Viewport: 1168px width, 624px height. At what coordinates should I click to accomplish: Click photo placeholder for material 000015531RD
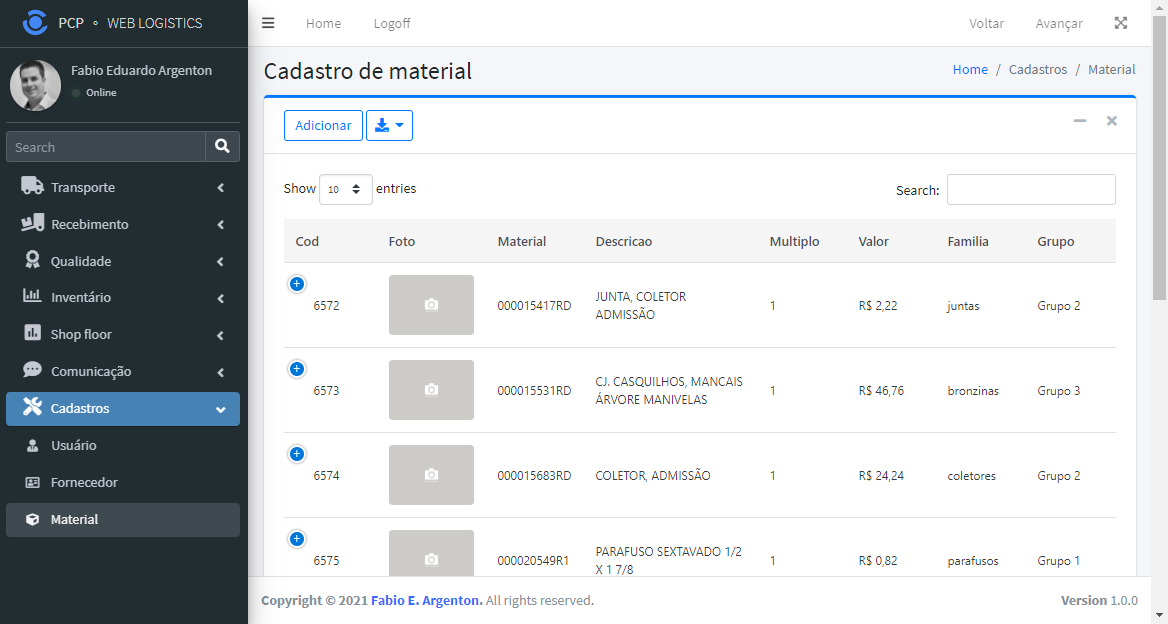(x=431, y=389)
